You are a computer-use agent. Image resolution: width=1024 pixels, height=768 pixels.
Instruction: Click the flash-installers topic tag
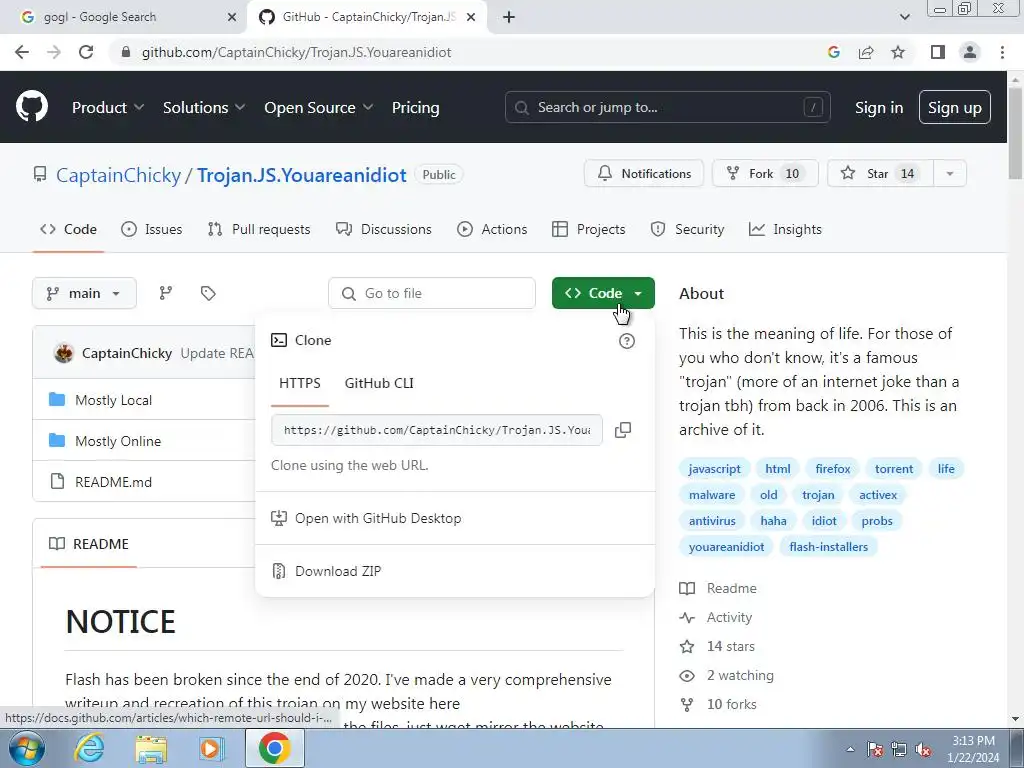coord(828,547)
